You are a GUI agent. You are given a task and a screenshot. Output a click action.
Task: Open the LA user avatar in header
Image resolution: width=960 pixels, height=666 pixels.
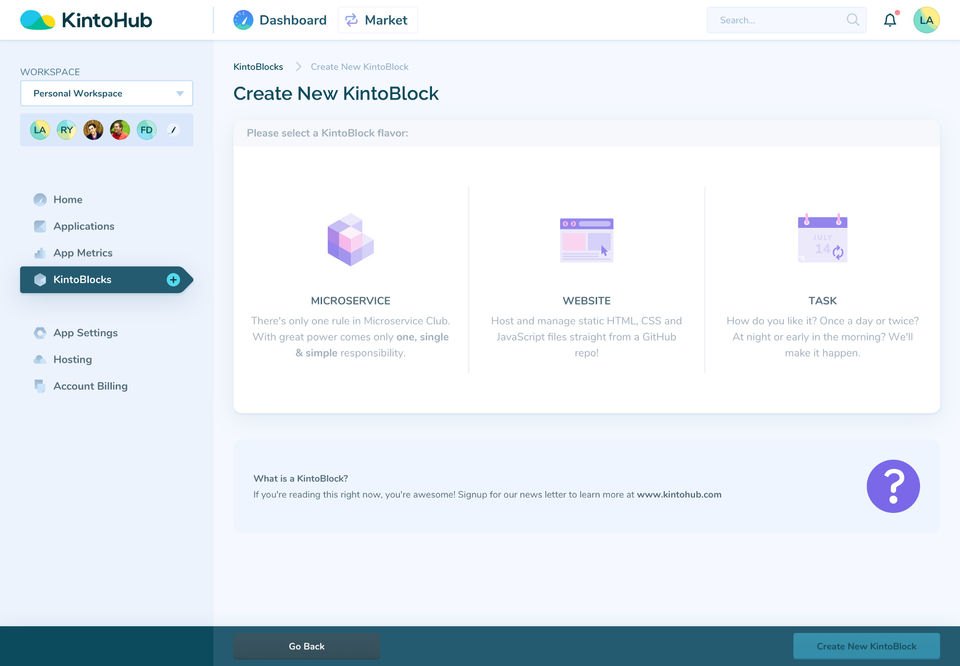pyautogui.click(x=926, y=20)
